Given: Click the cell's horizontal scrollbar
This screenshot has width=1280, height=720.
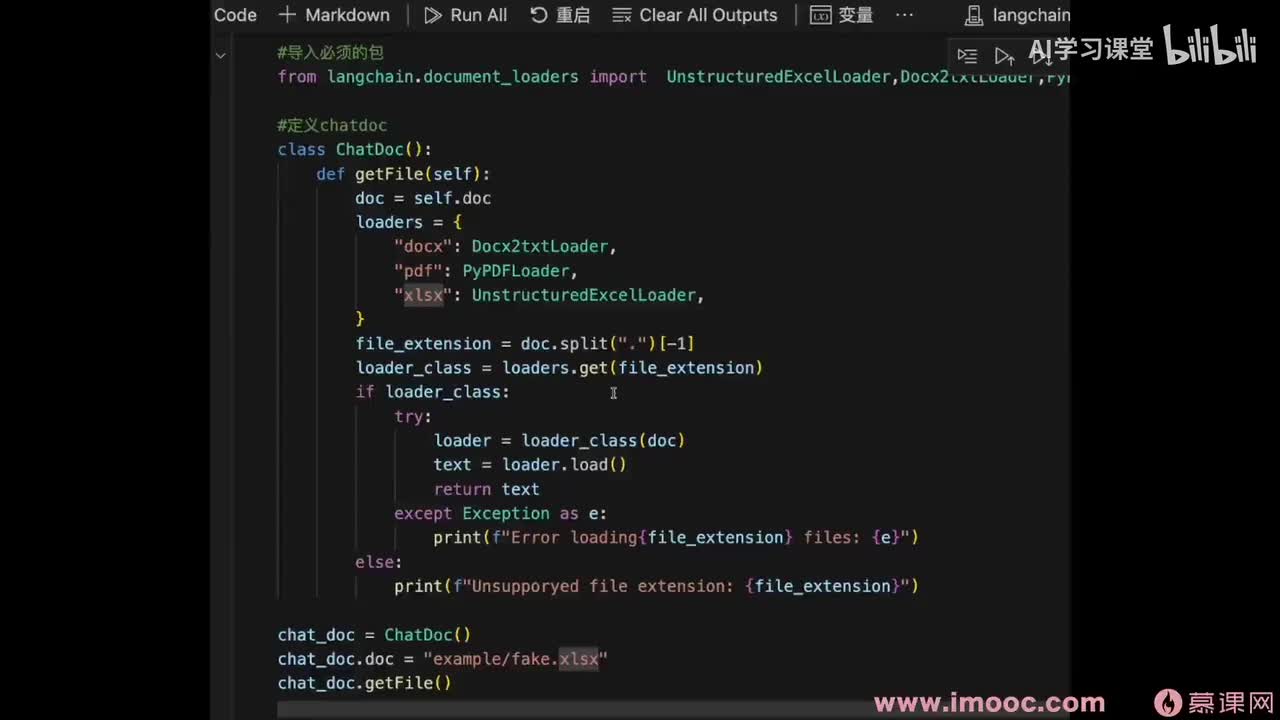Looking at the screenshot, I should pos(674,709).
